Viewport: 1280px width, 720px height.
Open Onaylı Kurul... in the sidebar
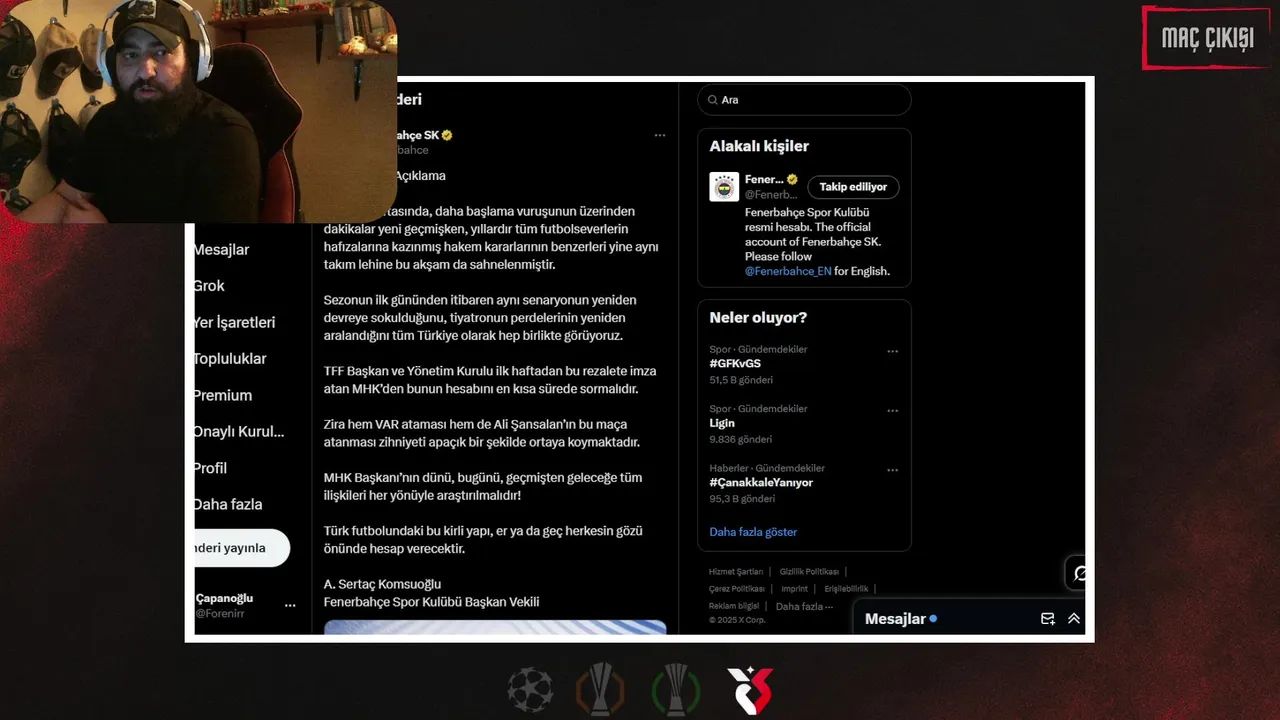point(239,431)
